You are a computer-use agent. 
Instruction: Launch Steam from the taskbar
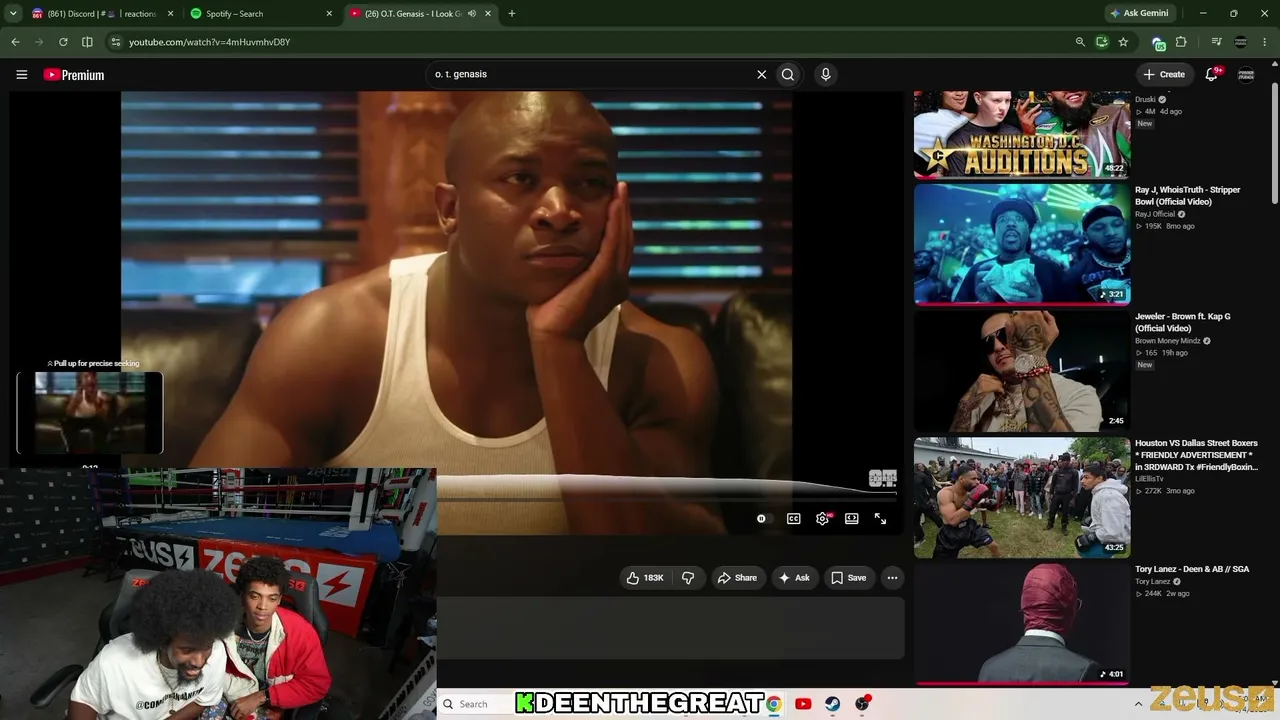click(832, 704)
